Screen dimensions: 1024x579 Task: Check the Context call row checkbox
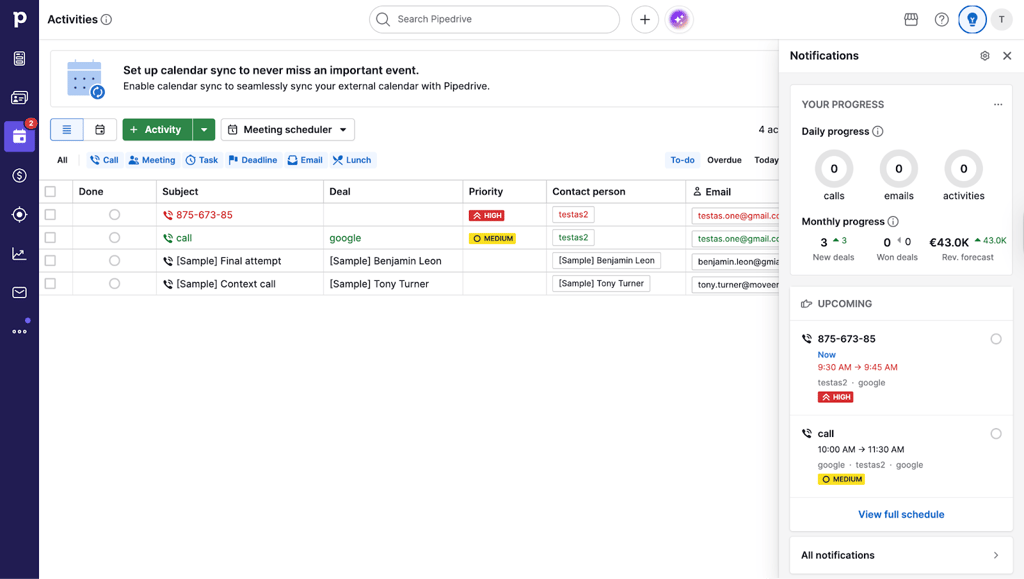click(x=50, y=283)
